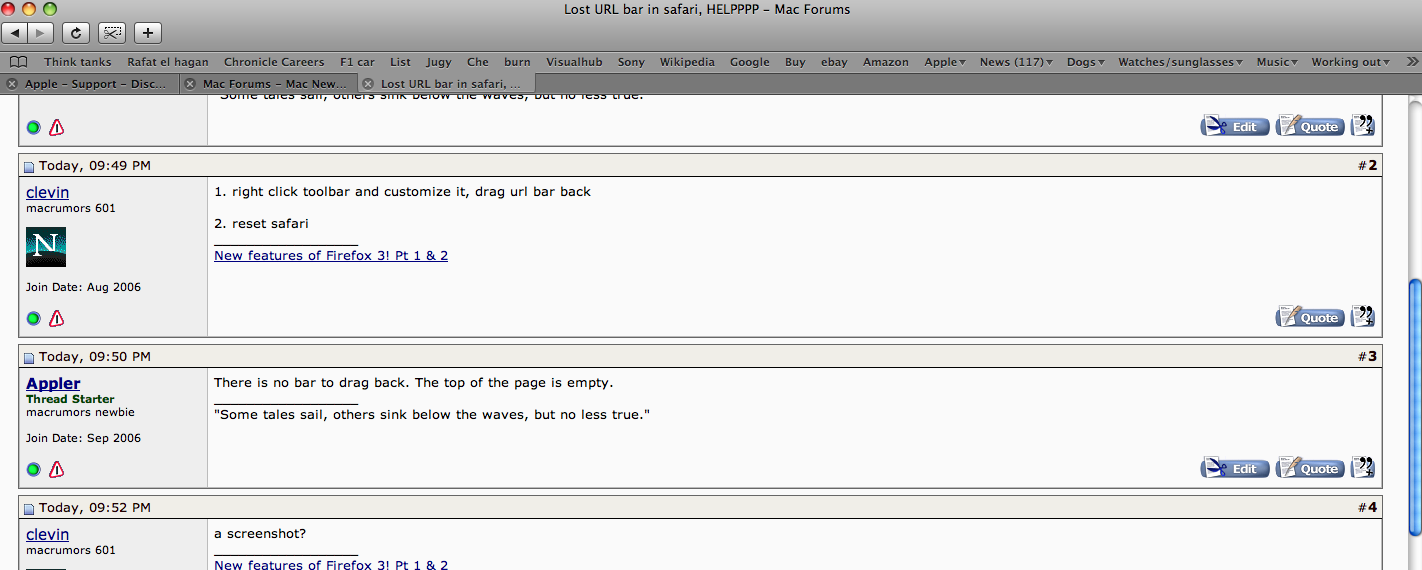Image resolution: width=1422 pixels, height=570 pixels.
Task: Open the F1 car bookmark
Action: [357, 62]
